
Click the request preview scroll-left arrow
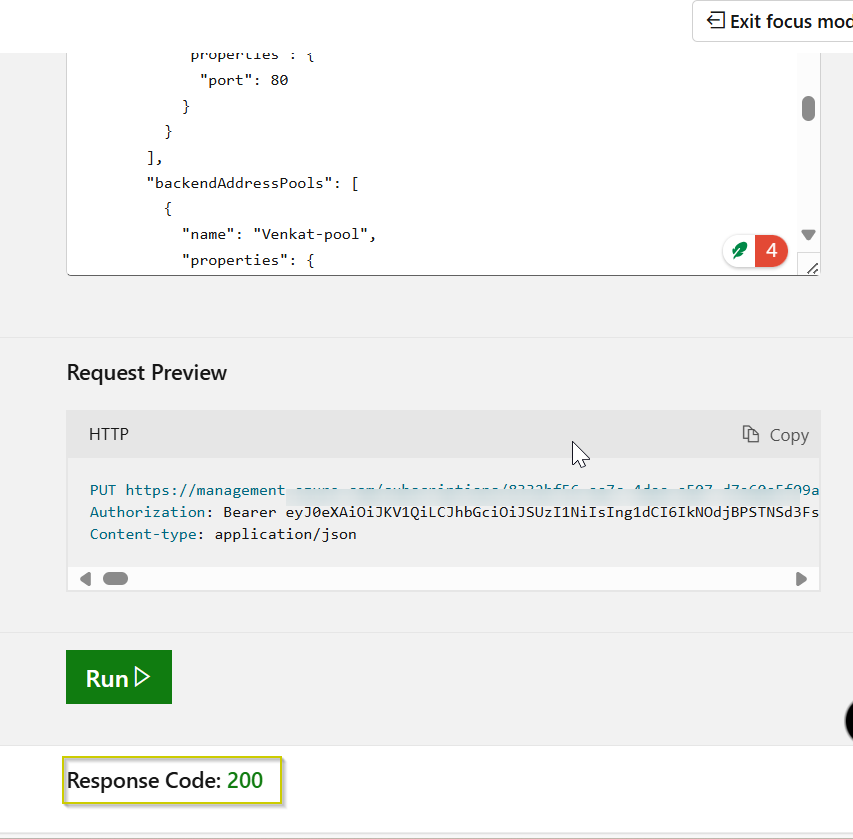coord(85,578)
